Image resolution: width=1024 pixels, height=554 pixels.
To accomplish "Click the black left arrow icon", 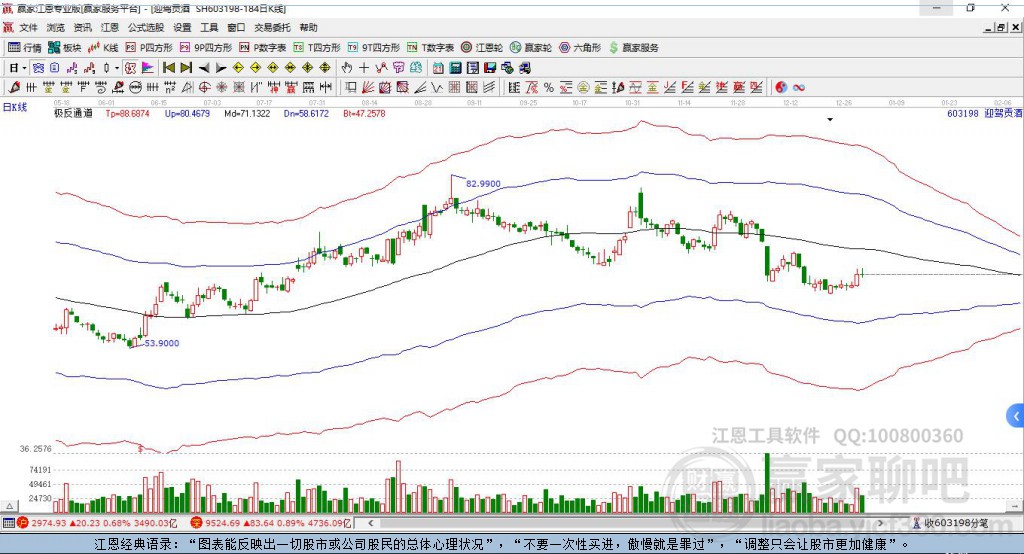I will pyautogui.click(x=204, y=68).
